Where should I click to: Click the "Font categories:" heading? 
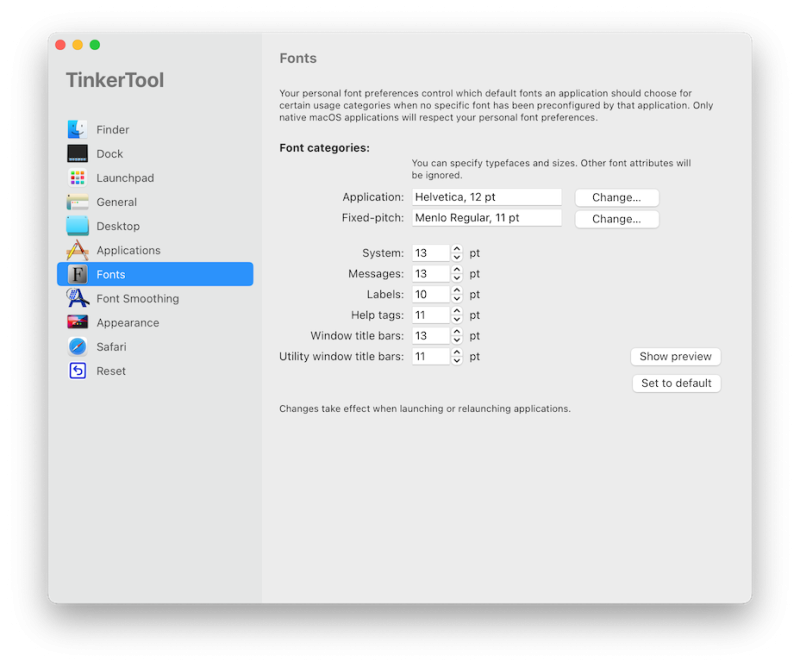324,148
